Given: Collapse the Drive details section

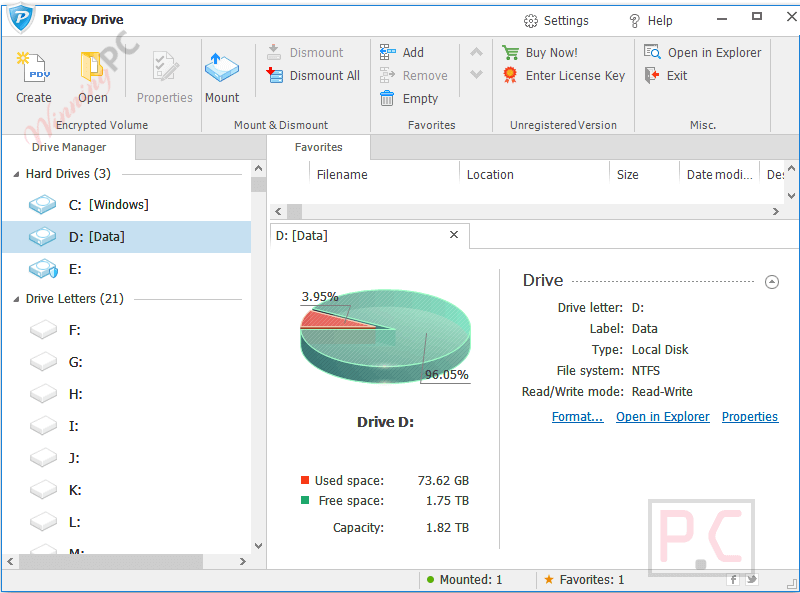Looking at the screenshot, I should [772, 282].
